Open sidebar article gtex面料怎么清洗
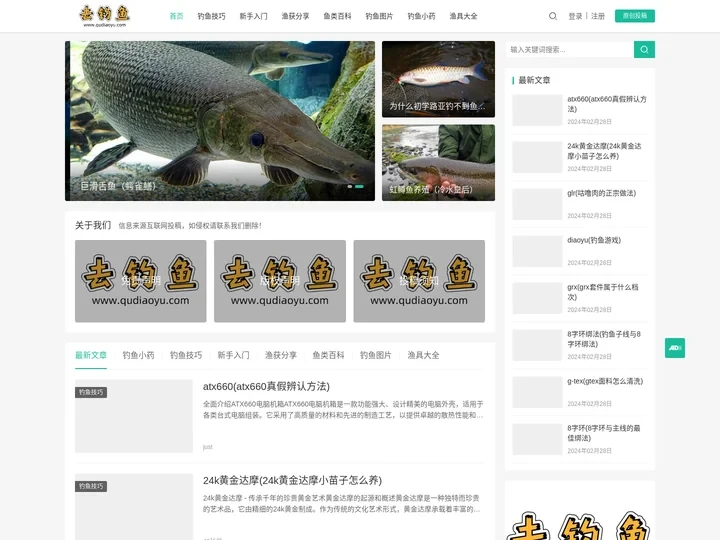This screenshot has width=720, height=540. coord(605,381)
